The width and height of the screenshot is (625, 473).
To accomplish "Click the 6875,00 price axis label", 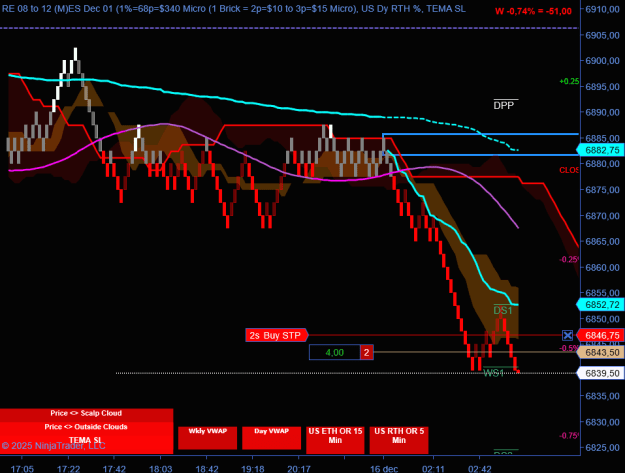I will (602, 190).
